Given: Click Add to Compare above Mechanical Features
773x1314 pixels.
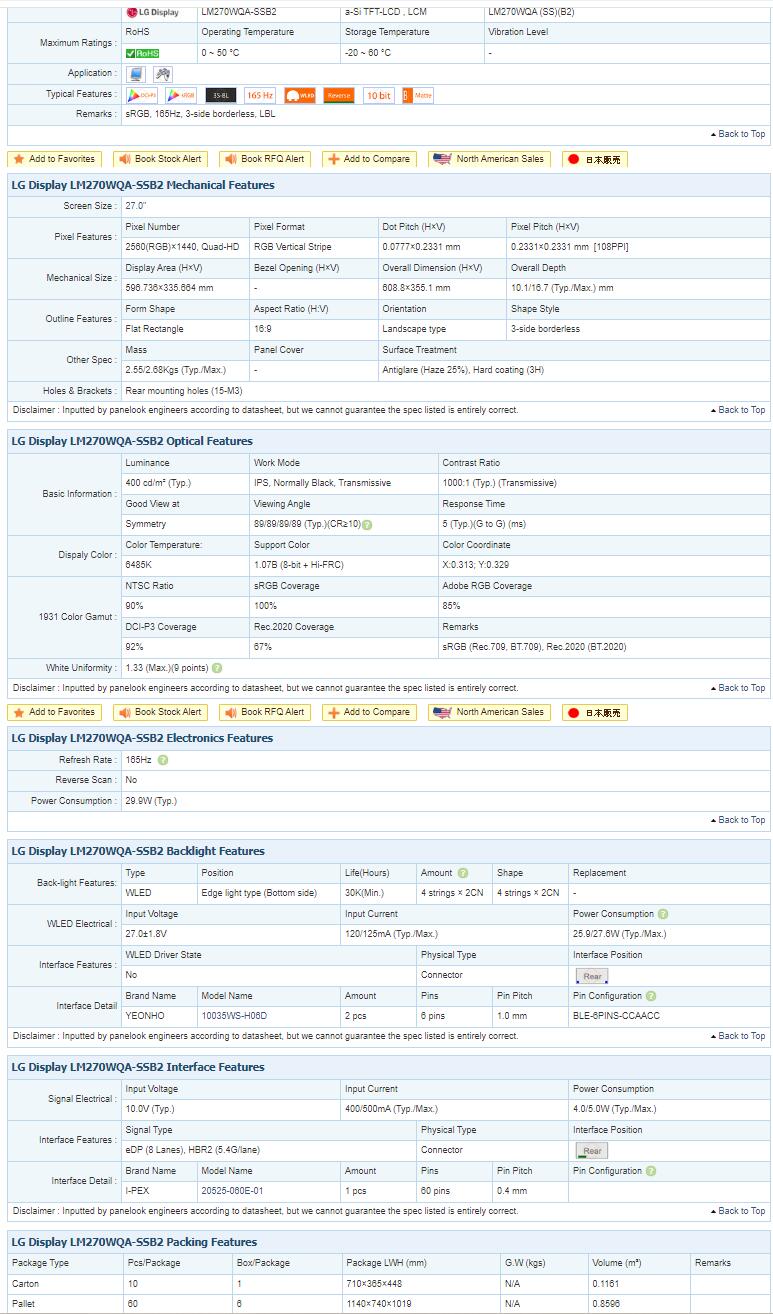Looking at the screenshot, I should [369, 159].
